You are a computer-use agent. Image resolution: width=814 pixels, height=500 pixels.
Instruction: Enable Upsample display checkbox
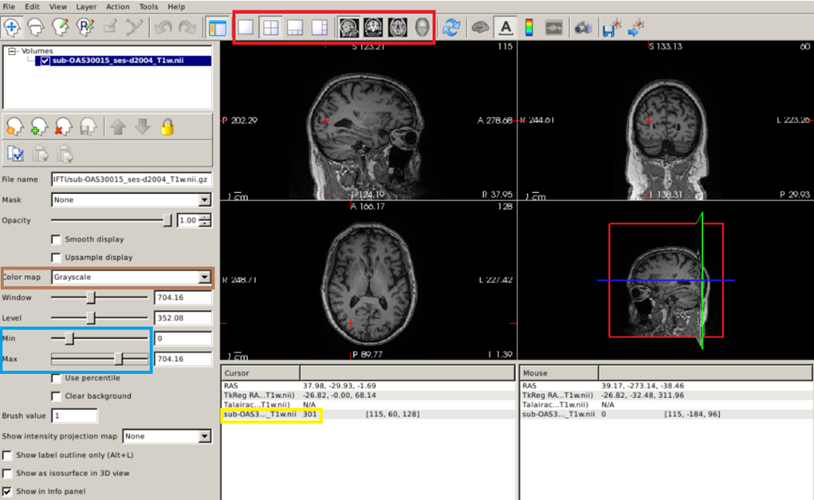pos(56,258)
